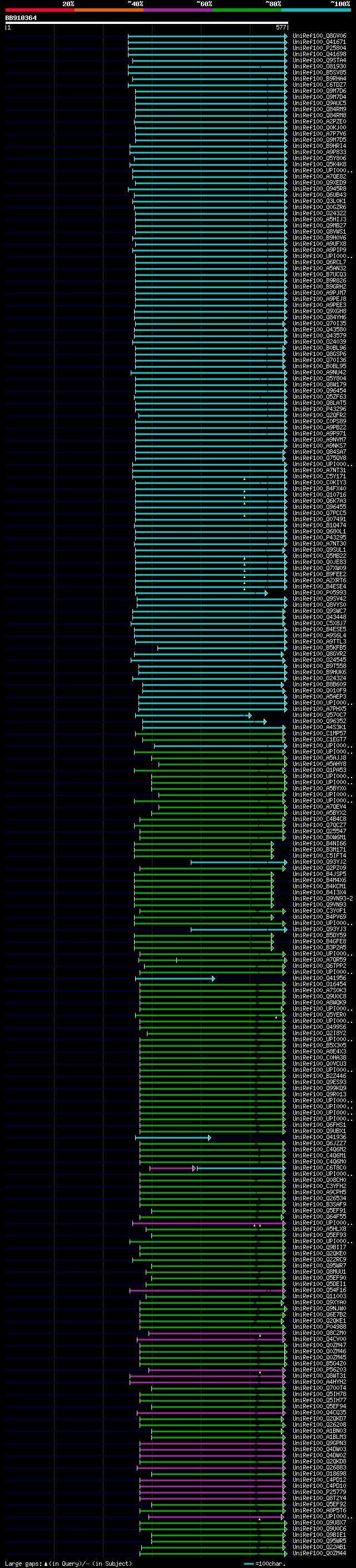Click label UniRef100_Q41936
The width and height of the screenshot is (356, 1568).
point(319,1137)
